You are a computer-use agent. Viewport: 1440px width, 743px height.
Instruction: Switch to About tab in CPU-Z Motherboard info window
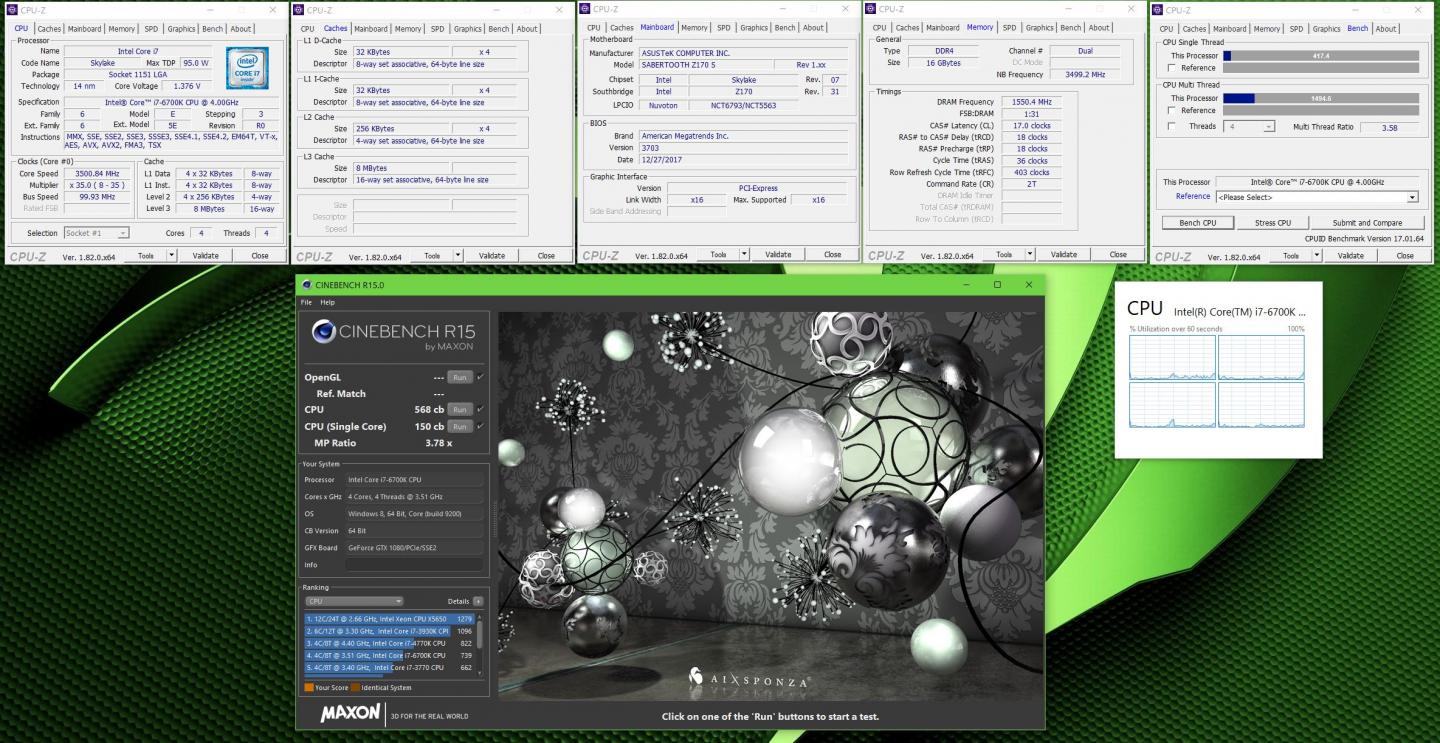coord(814,28)
